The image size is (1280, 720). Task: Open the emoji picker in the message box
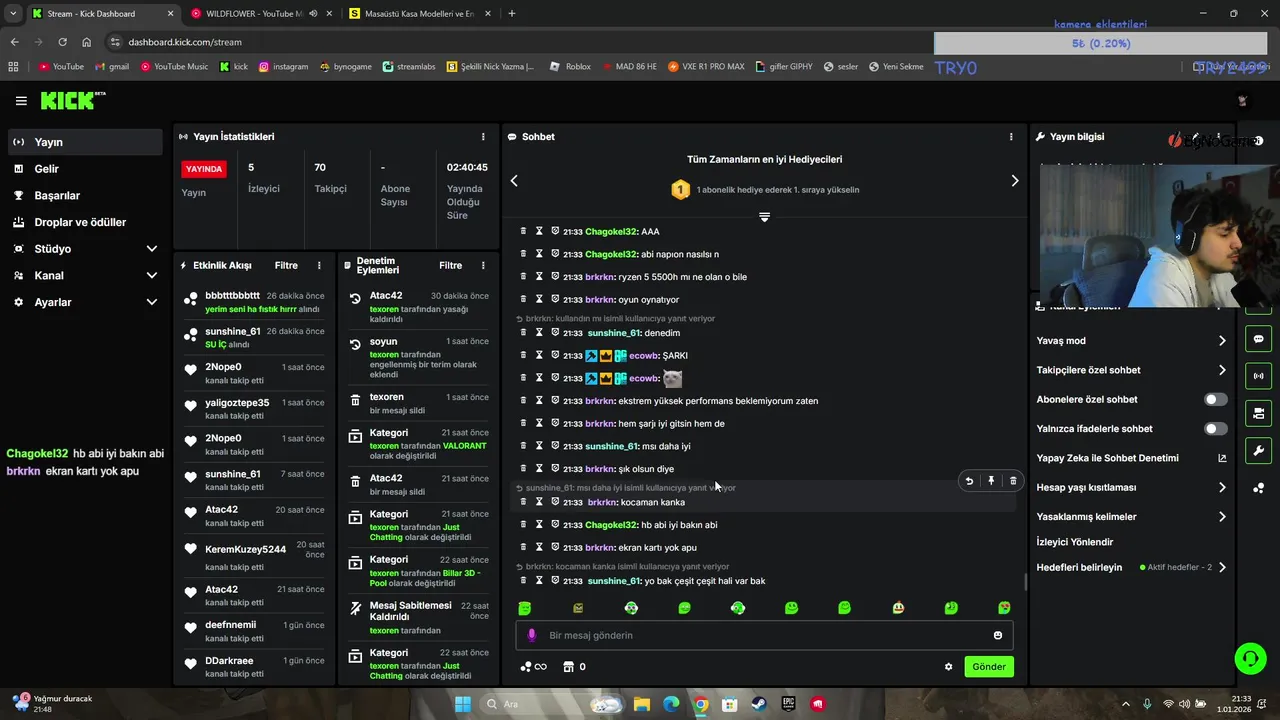pos(997,635)
